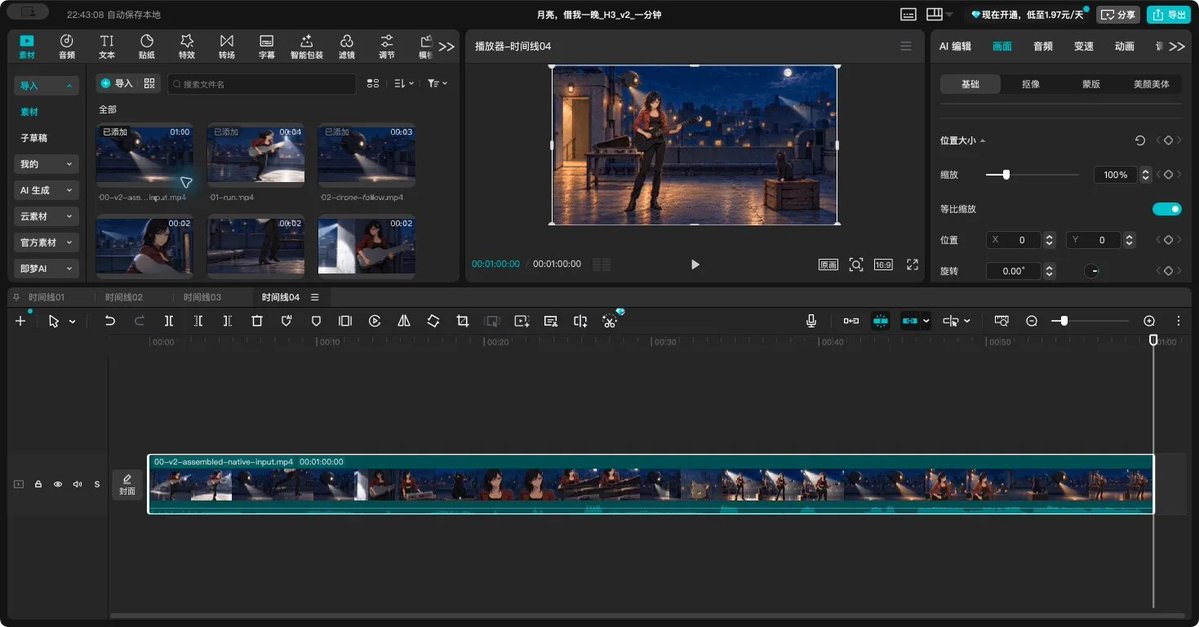Image resolution: width=1199 pixels, height=627 pixels.
Task: Expand the 我的 sidebar section
Action: pos(46,164)
